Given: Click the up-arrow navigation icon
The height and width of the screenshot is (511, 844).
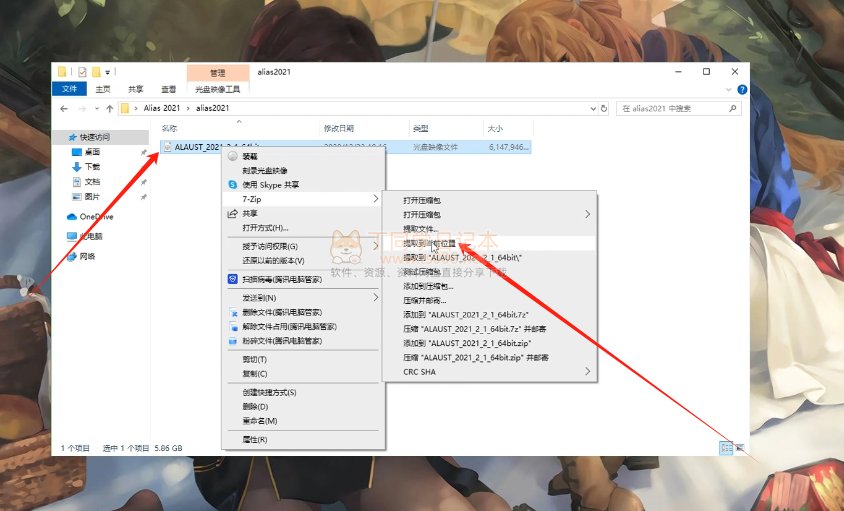Looking at the screenshot, I should pos(109,108).
